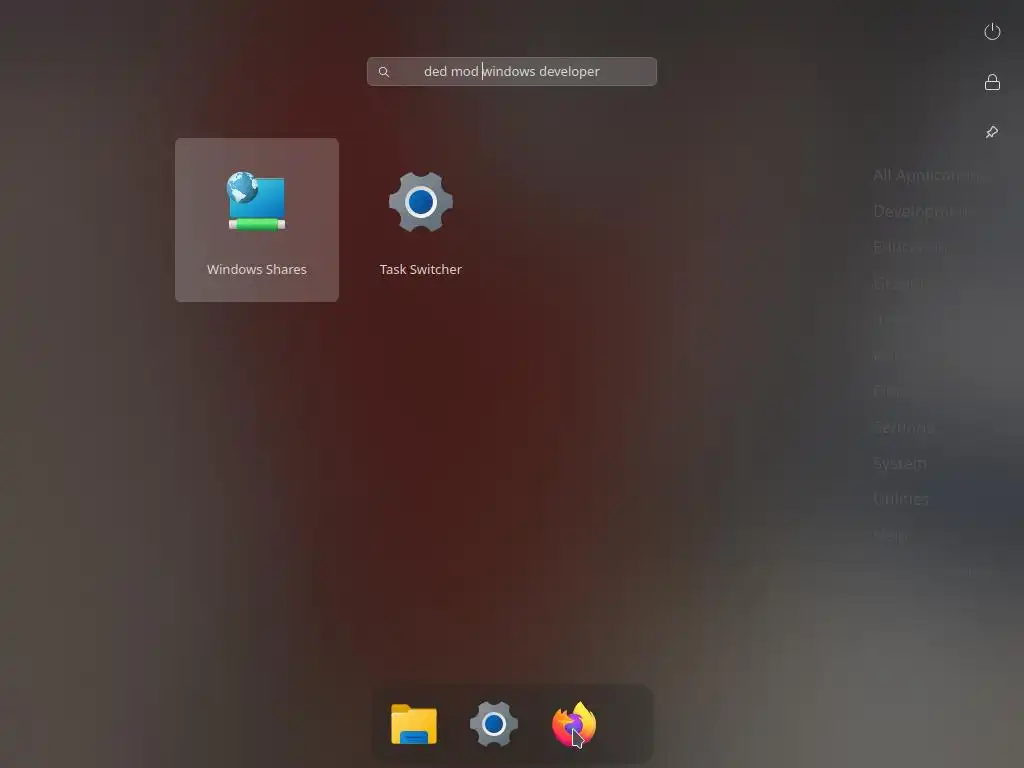
Task: Open System Settings gear in the favorites dock
Action: tap(494, 724)
